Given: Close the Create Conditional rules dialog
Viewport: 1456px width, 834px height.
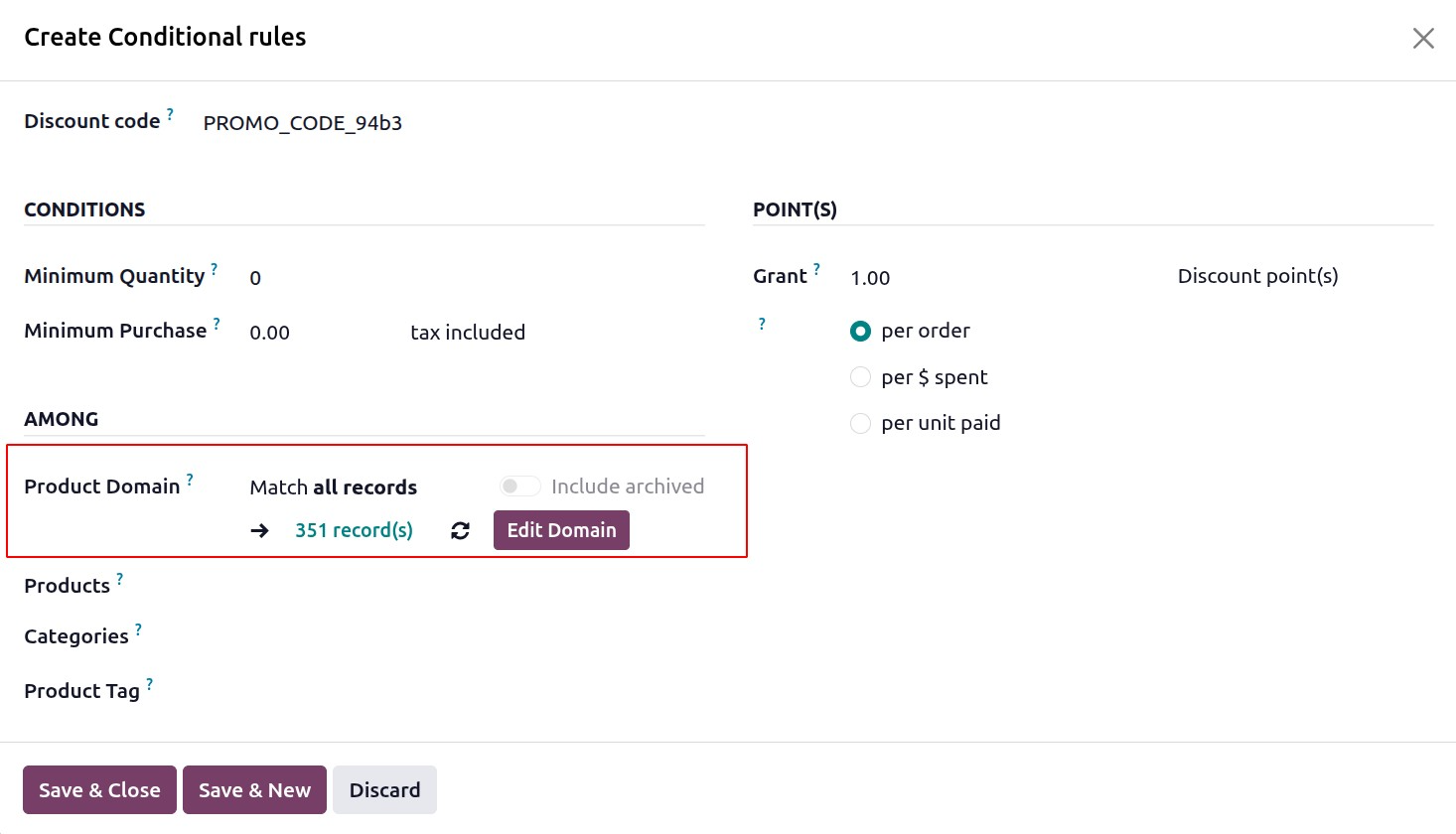Looking at the screenshot, I should [x=1423, y=39].
